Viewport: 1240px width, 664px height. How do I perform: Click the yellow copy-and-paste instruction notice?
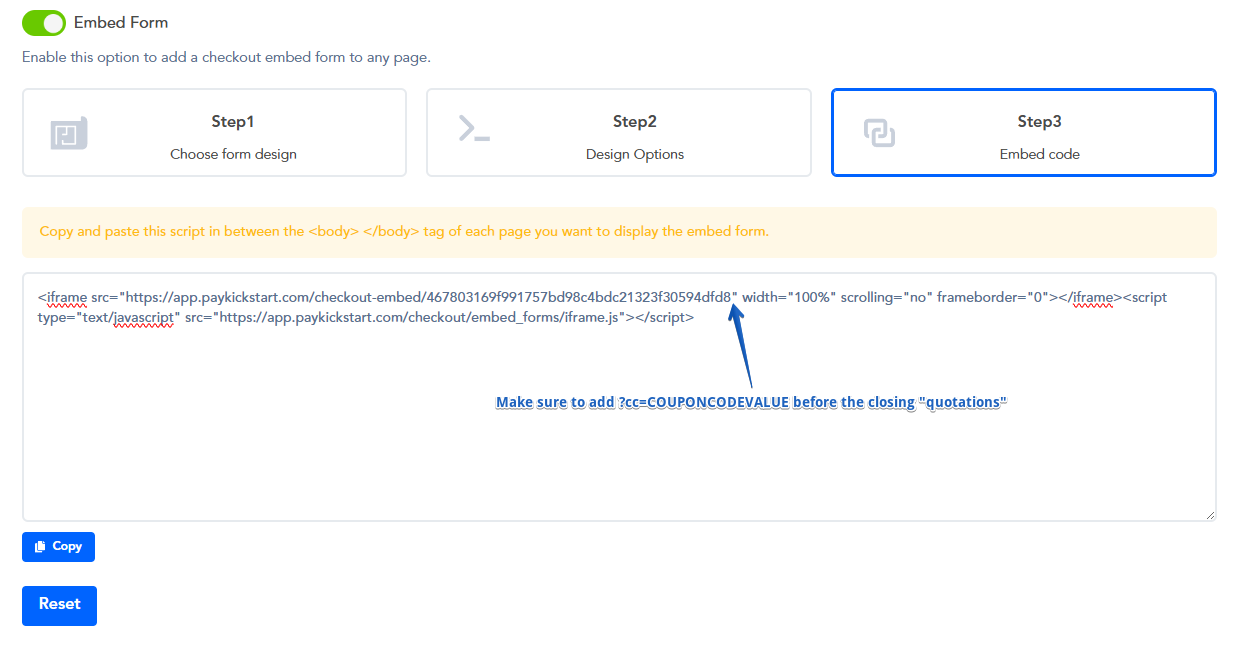pyautogui.click(x=619, y=232)
